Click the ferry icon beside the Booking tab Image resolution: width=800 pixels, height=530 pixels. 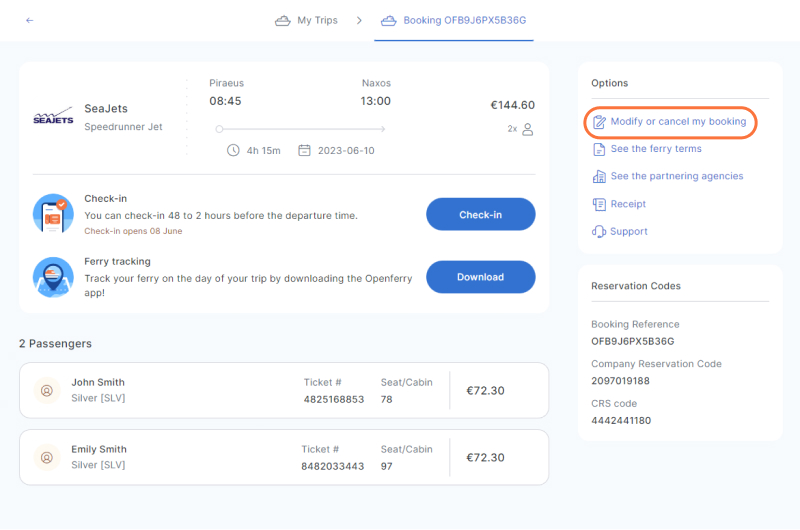[x=389, y=20]
